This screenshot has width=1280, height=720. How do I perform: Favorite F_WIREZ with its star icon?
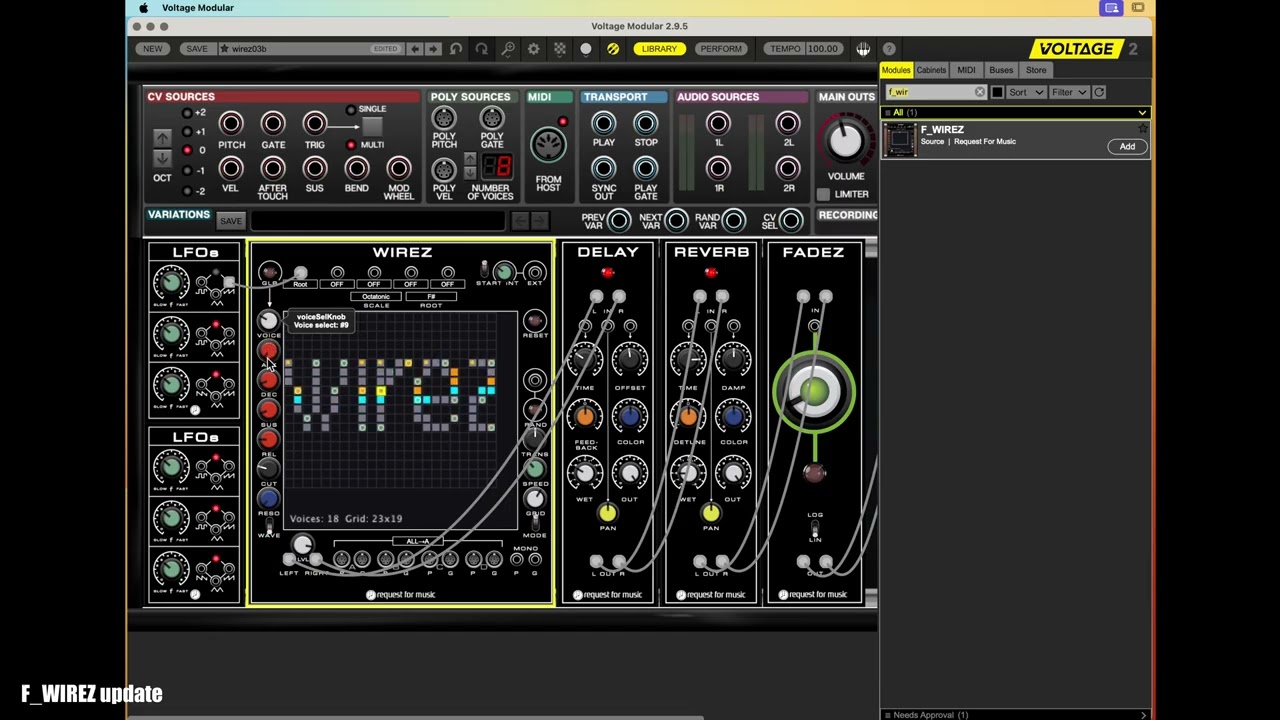1143,129
